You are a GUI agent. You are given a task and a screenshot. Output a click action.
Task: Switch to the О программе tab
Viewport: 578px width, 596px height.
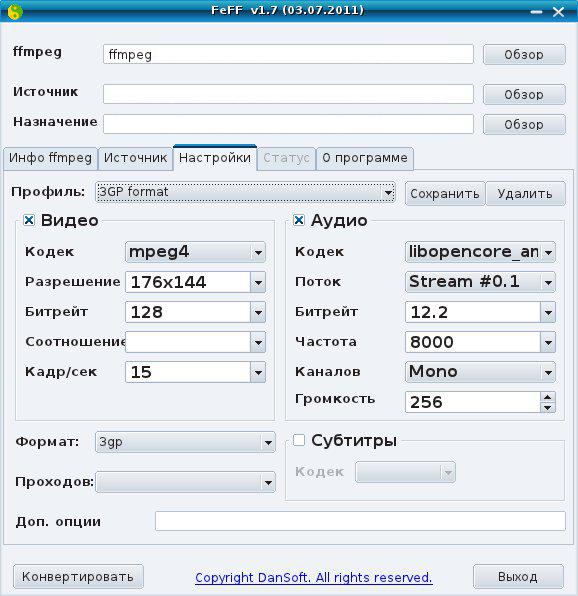pos(365,158)
